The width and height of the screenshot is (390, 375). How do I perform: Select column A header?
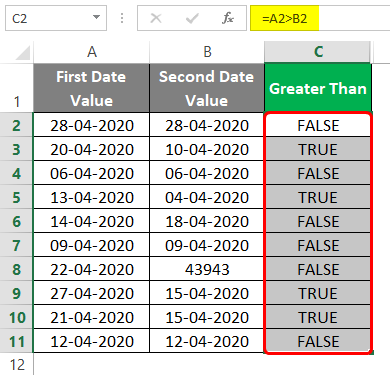[91, 52]
